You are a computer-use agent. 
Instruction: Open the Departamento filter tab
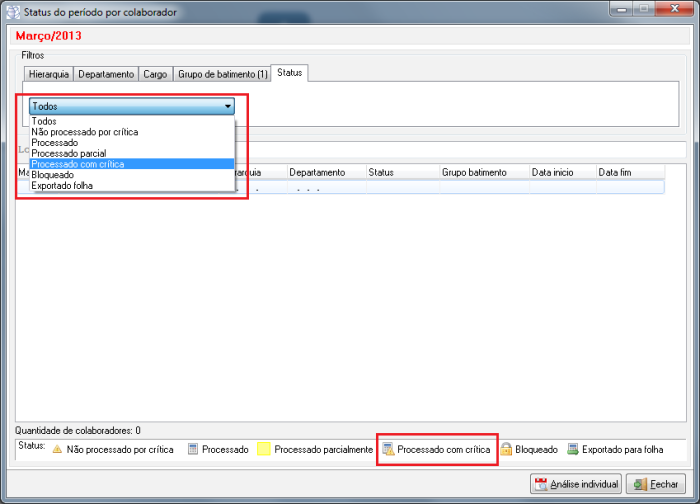[x=106, y=74]
